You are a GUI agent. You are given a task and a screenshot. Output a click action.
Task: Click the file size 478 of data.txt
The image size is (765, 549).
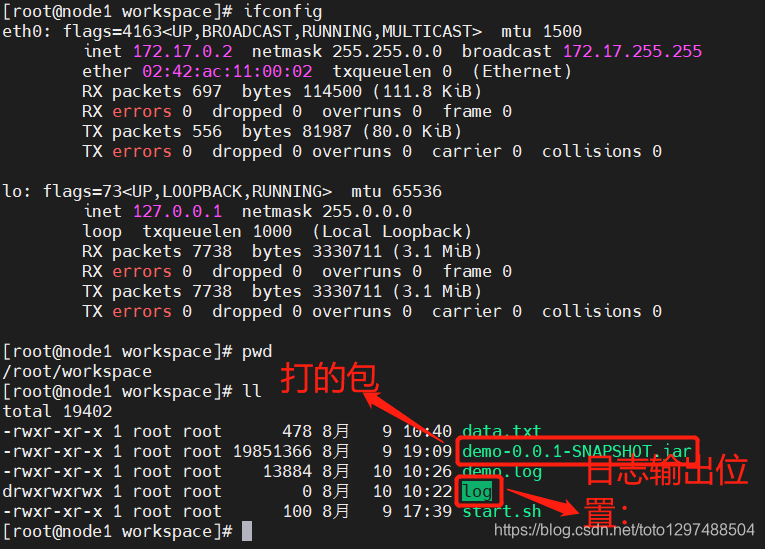tap(297, 431)
